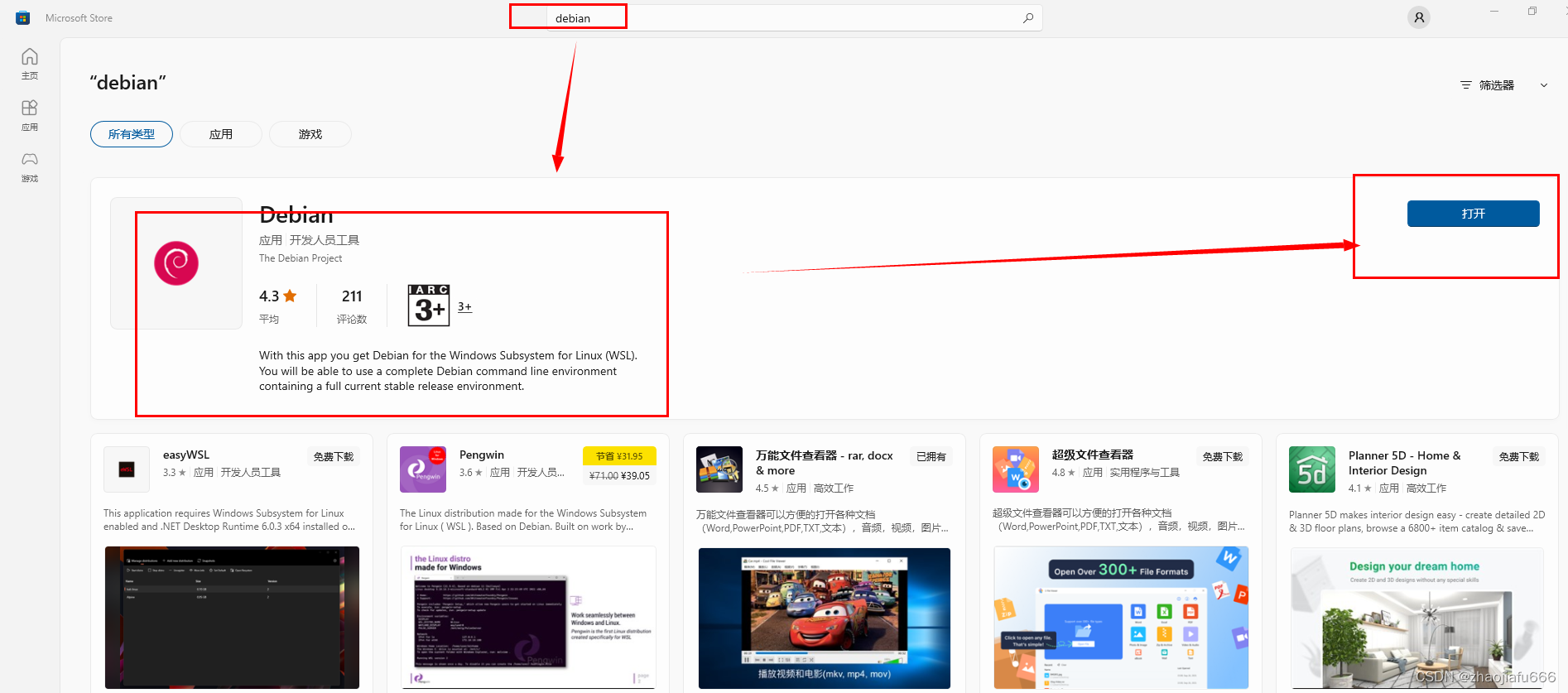Image resolution: width=1568 pixels, height=693 pixels.
Task: Click the easyWSL title text
Action: pos(186,455)
